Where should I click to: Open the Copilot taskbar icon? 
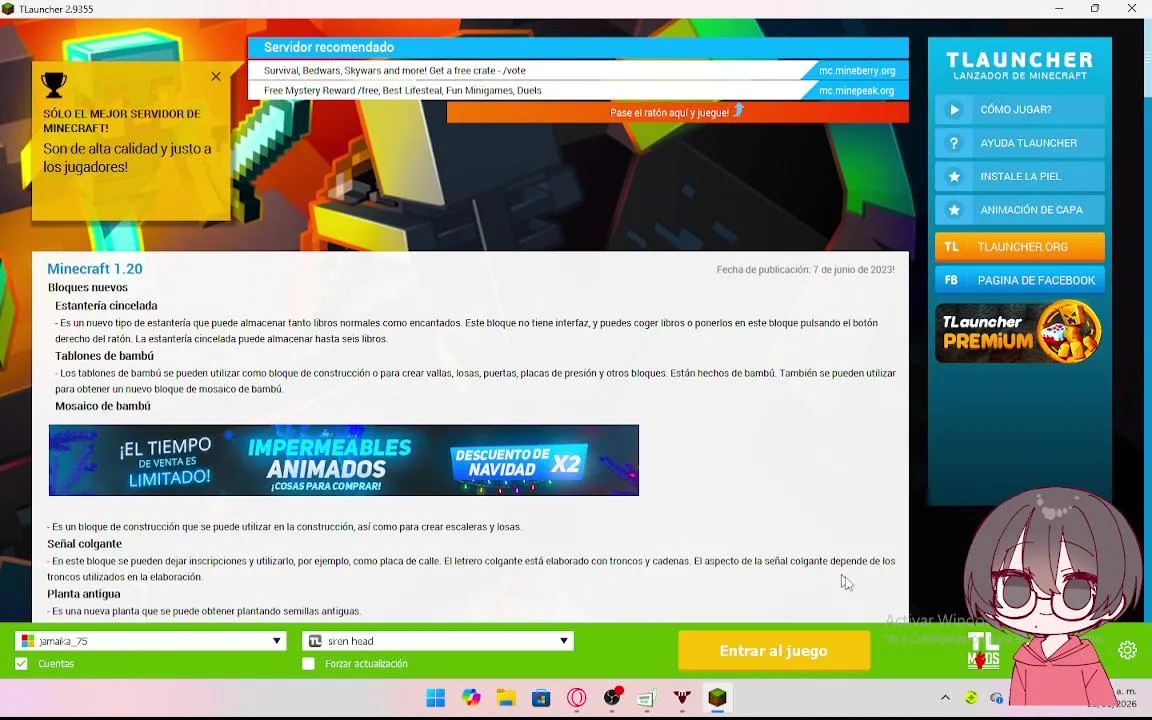(471, 697)
